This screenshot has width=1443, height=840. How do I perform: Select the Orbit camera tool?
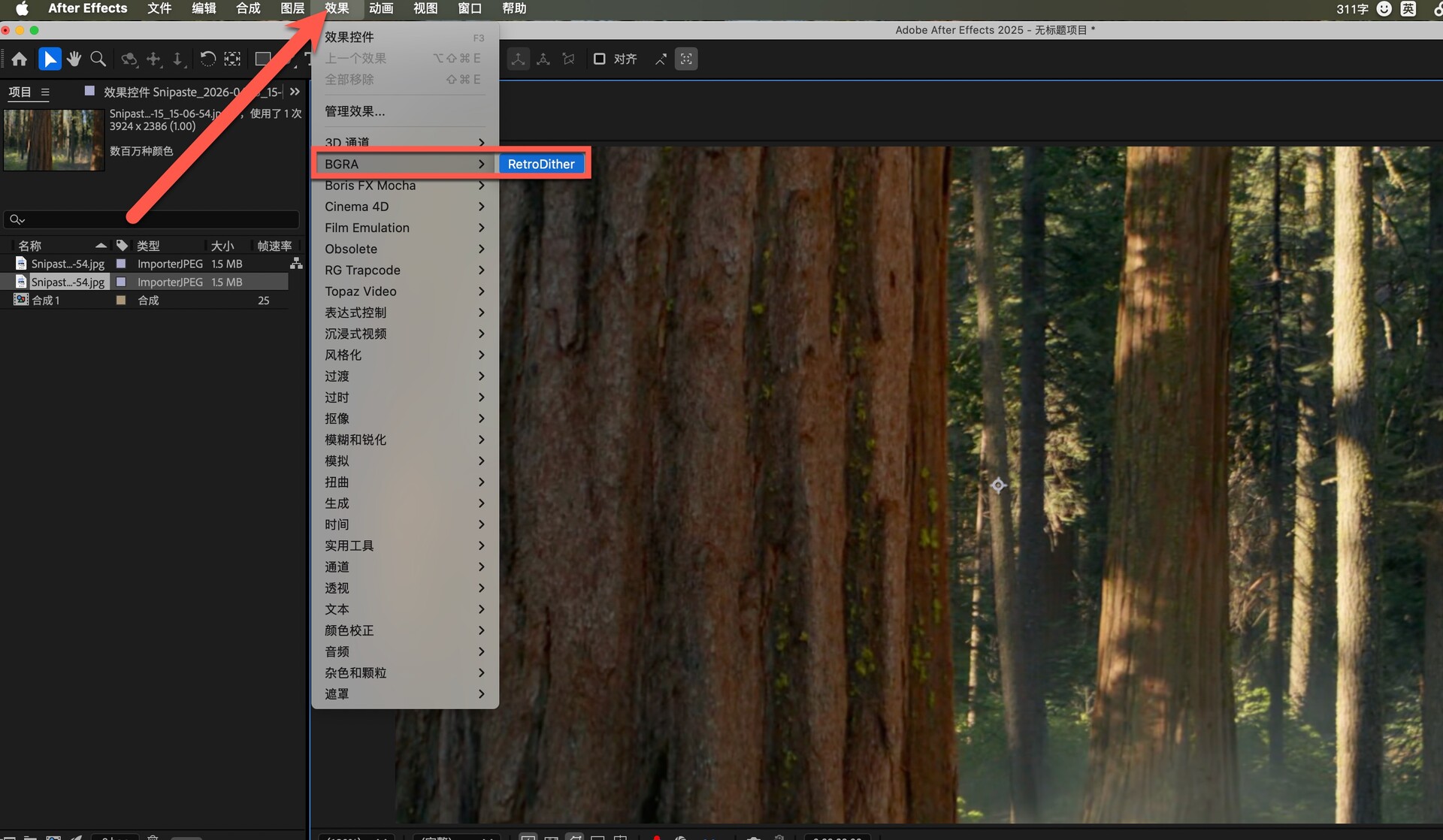pos(129,59)
